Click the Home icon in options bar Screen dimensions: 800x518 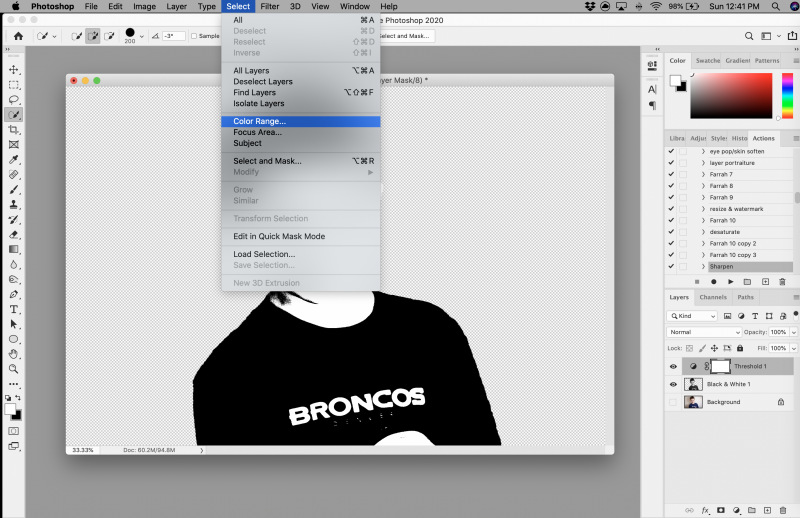click(x=18, y=36)
